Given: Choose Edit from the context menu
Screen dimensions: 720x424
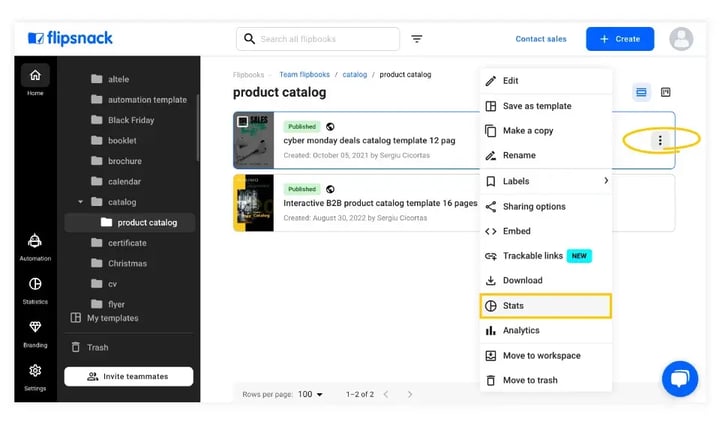Looking at the screenshot, I should [546, 81].
